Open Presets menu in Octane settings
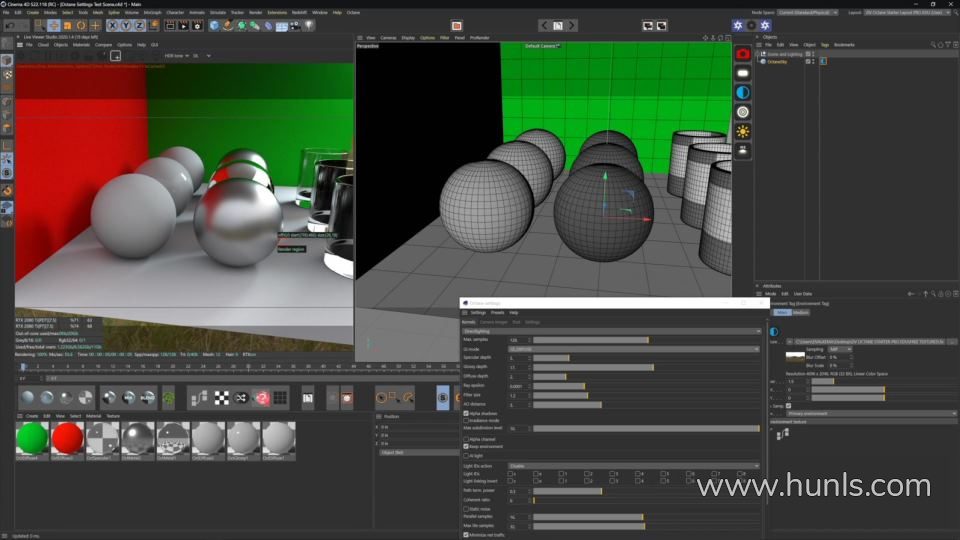The height and width of the screenshot is (540, 960). click(x=497, y=312)
